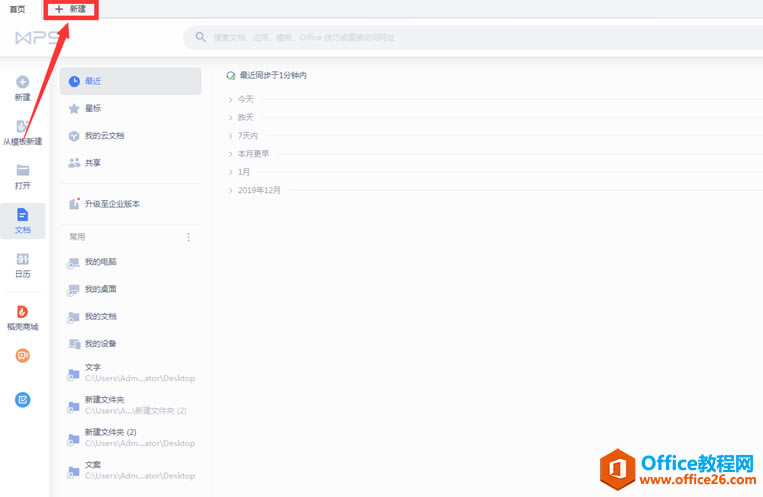Screen dimensions: 763x497
Task: Click the folder icon beside 我的文档
Action: click(73, 317)
